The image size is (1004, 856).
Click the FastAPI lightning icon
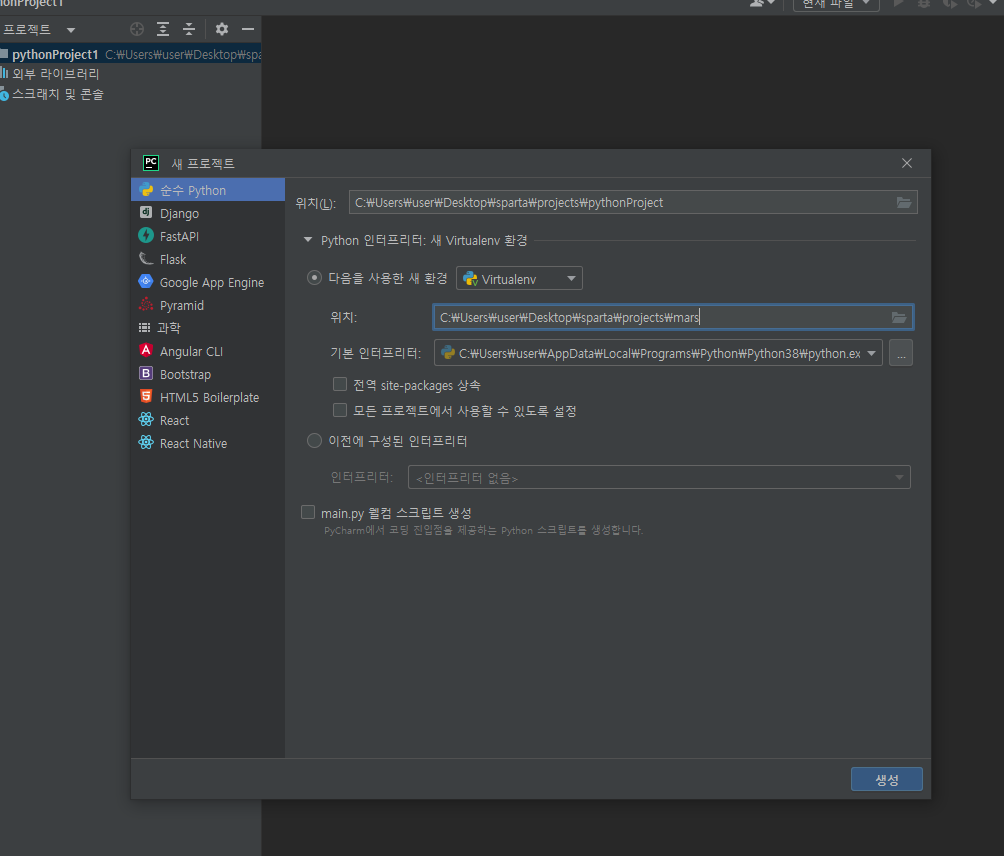pos(146,236)
